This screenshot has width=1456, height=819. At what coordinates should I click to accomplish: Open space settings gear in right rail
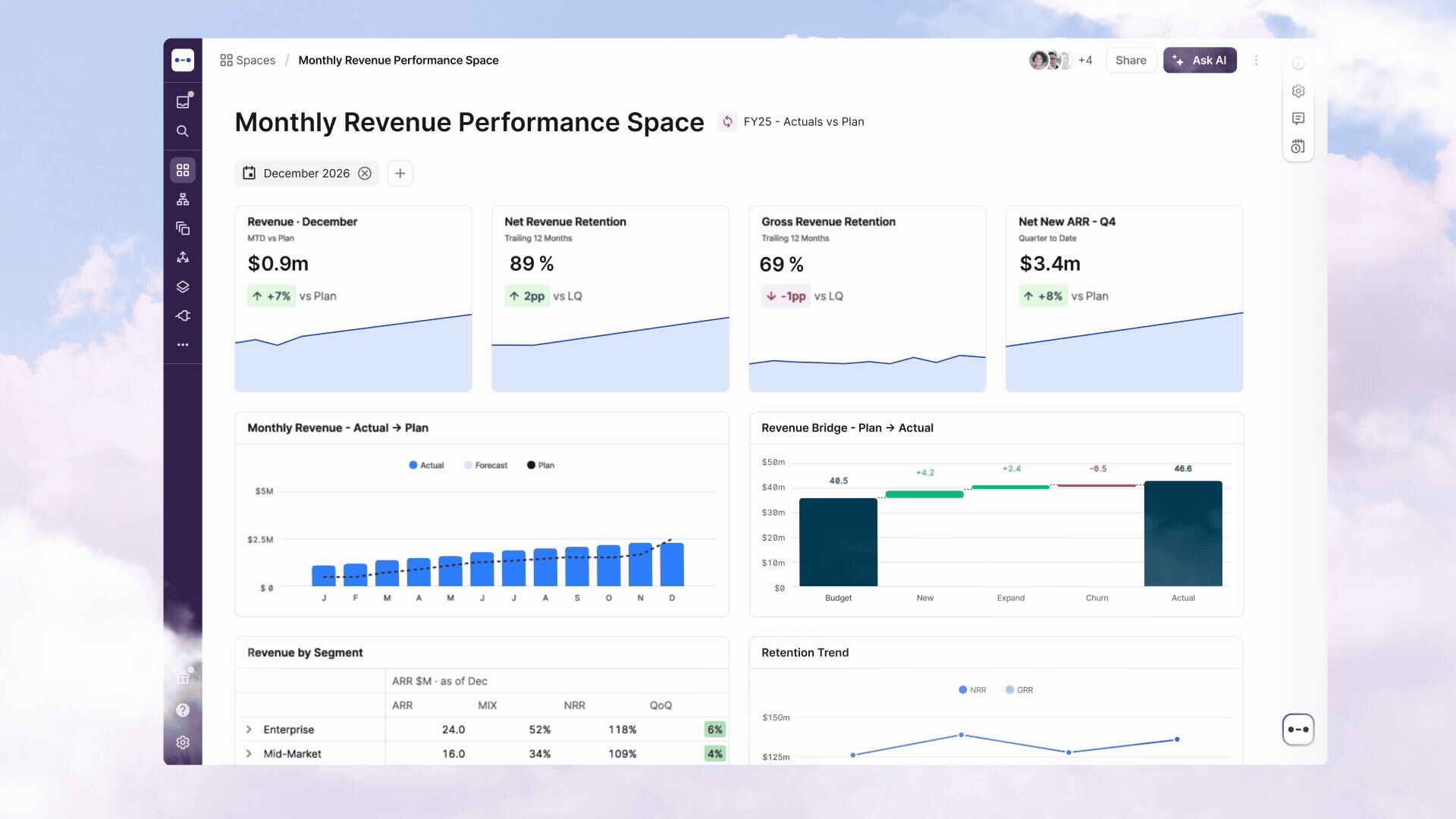[x=1298, y=91]
